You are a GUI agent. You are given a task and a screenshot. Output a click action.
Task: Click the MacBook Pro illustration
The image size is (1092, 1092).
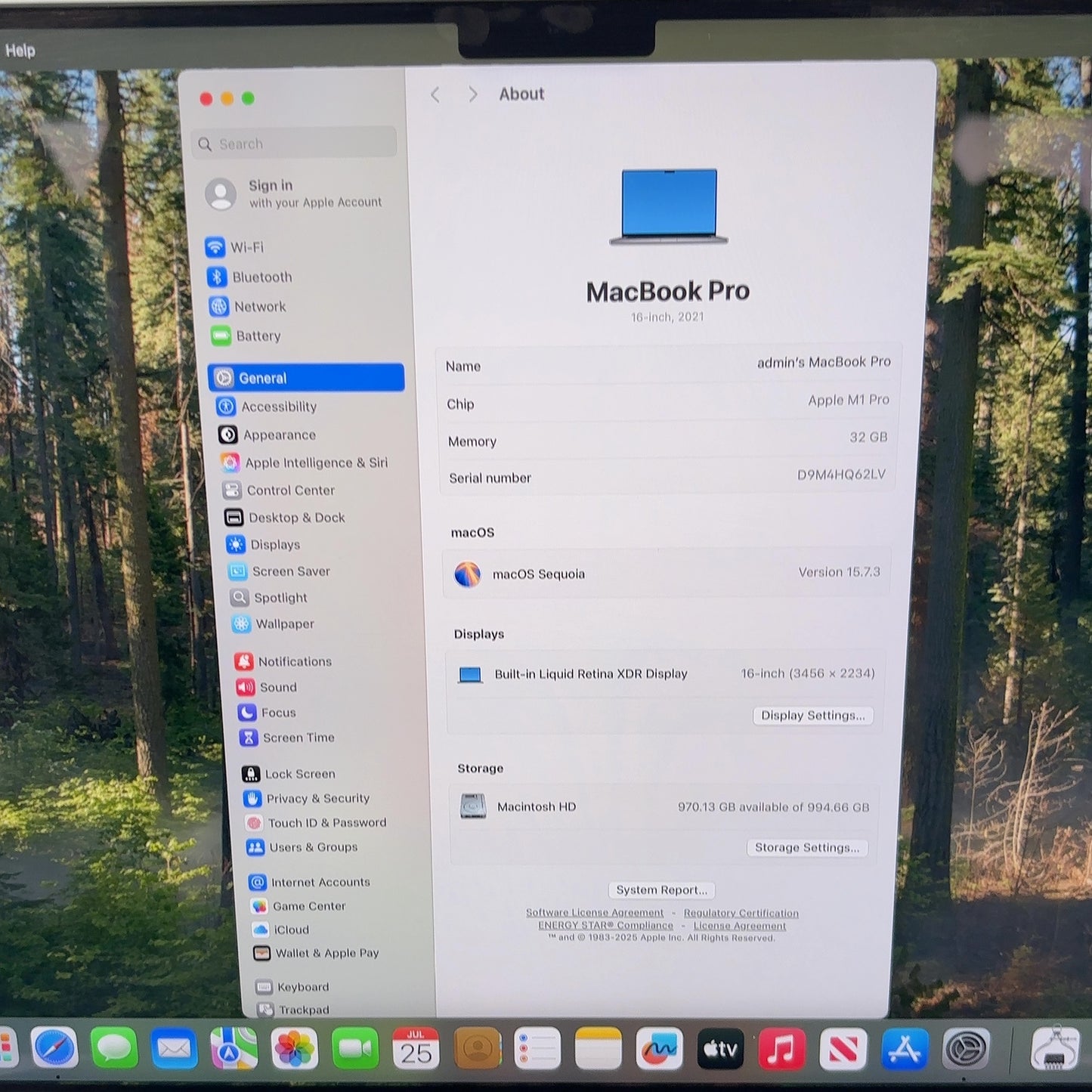click(x=669, y=206)
